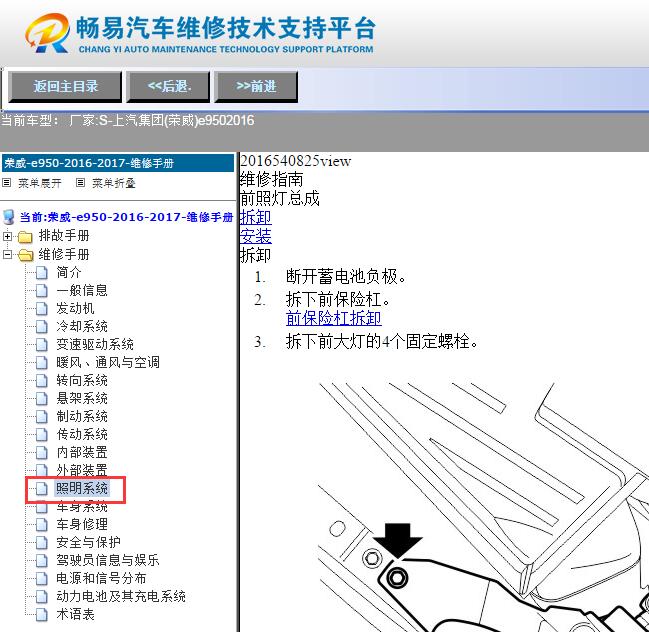Click the page icon beside 电源和信号分布
Viewport: 649px width, 632px height.
tap(41, 579)
